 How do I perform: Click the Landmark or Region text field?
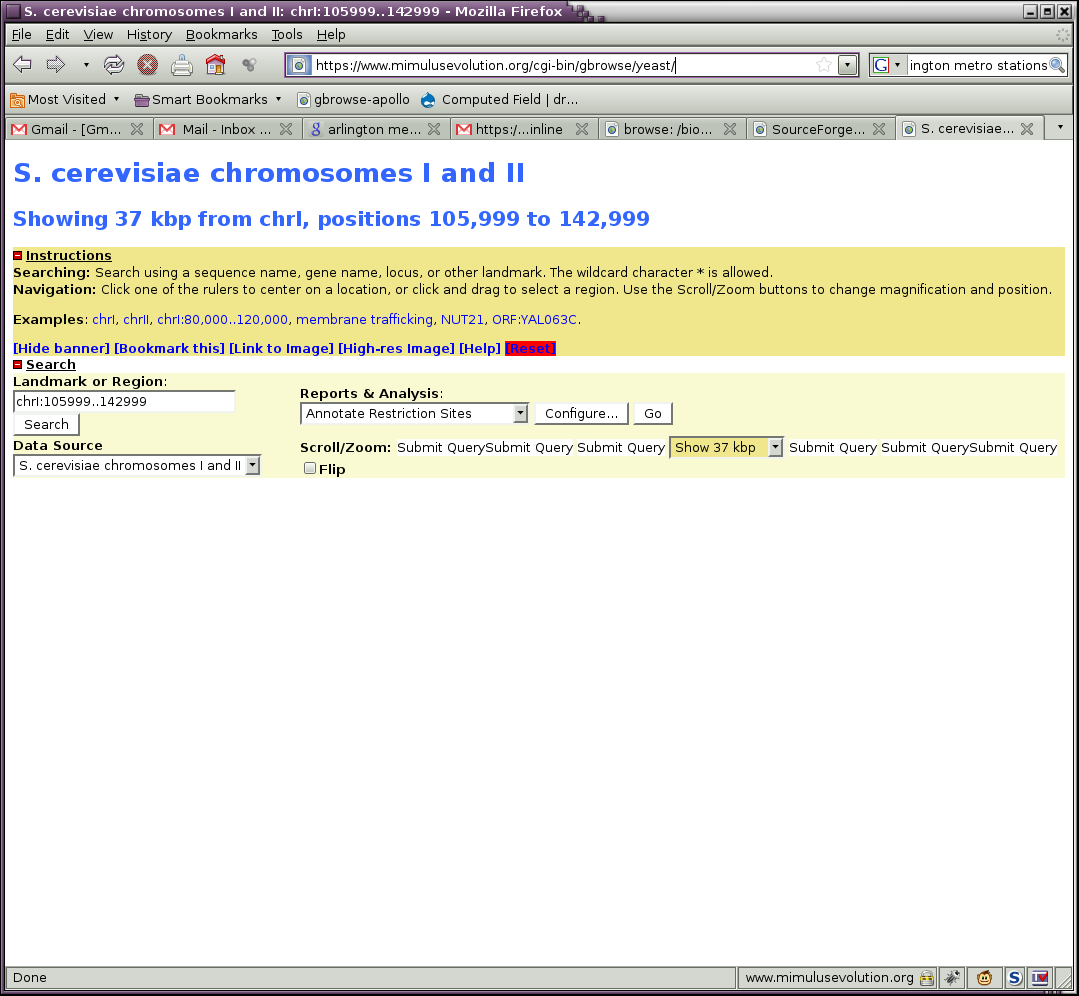124,402
